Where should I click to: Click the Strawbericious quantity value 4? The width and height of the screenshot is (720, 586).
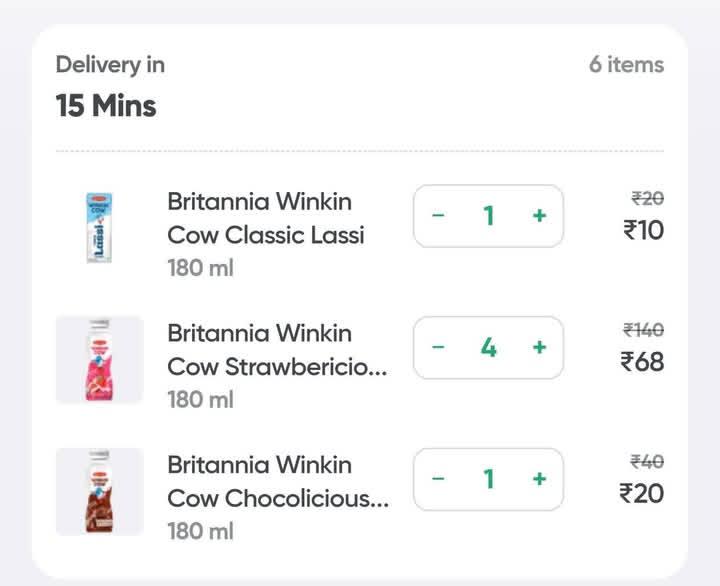[489, 347]
